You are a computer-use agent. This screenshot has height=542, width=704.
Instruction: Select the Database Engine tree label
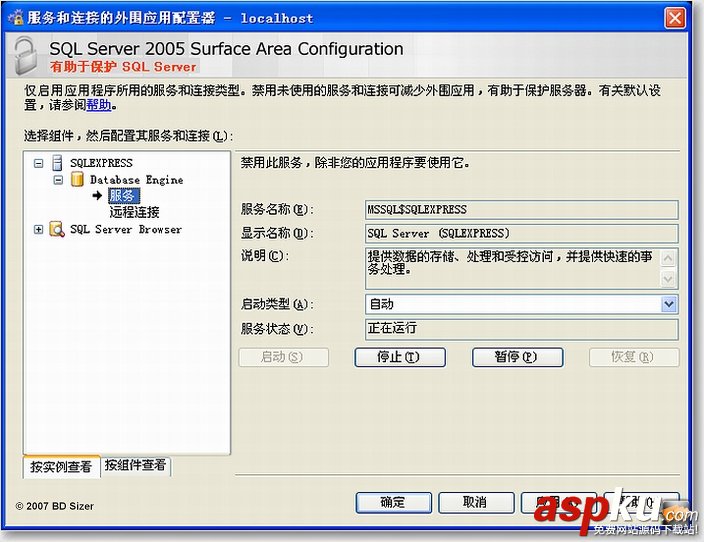coord(136,180)
